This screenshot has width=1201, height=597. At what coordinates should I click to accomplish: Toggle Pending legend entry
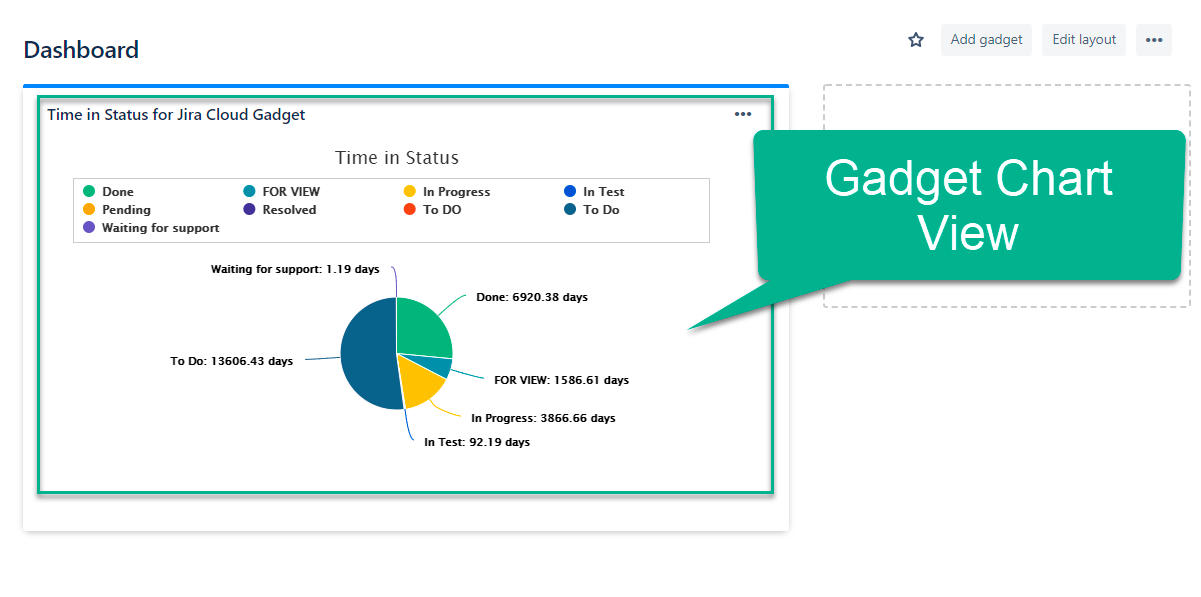coord(117,209)
